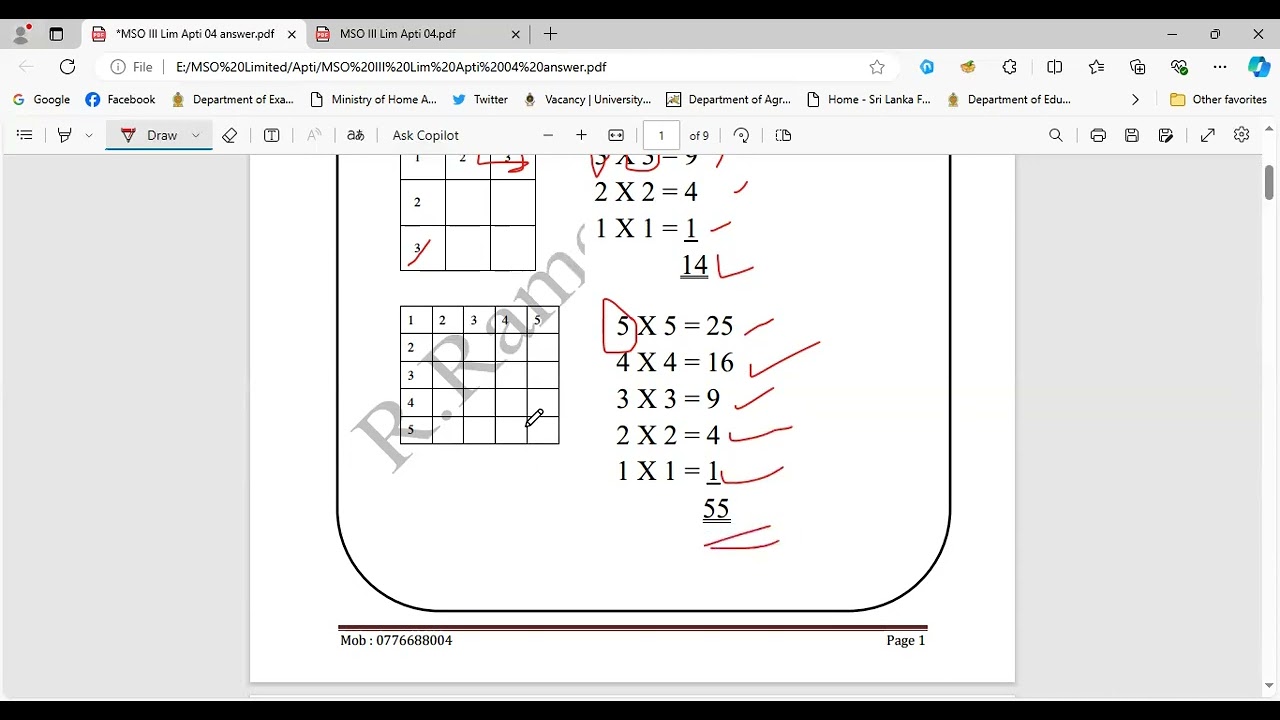Click the "4 X 4 = 16" line
Viewport: 1280px width, 720px height.
pos(675,362)
